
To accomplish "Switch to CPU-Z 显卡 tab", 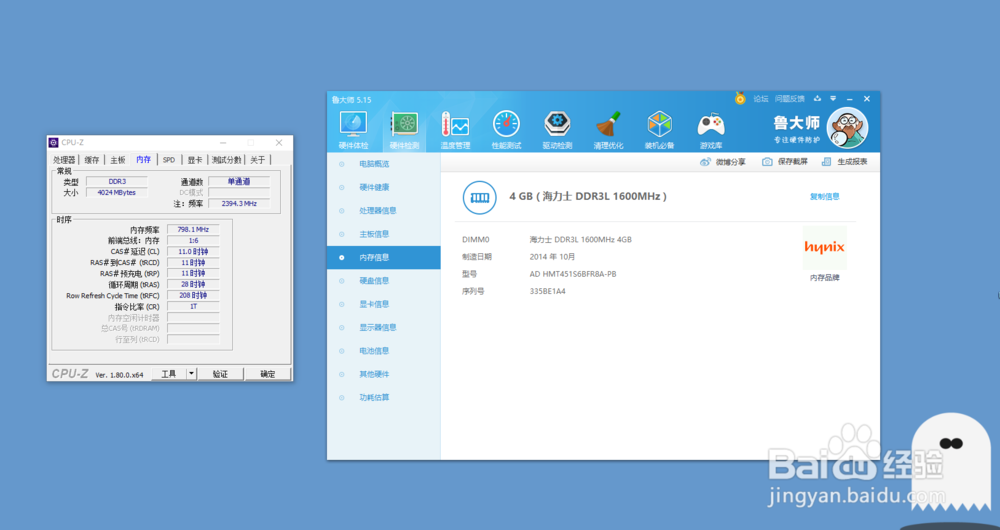I will 195,160.
